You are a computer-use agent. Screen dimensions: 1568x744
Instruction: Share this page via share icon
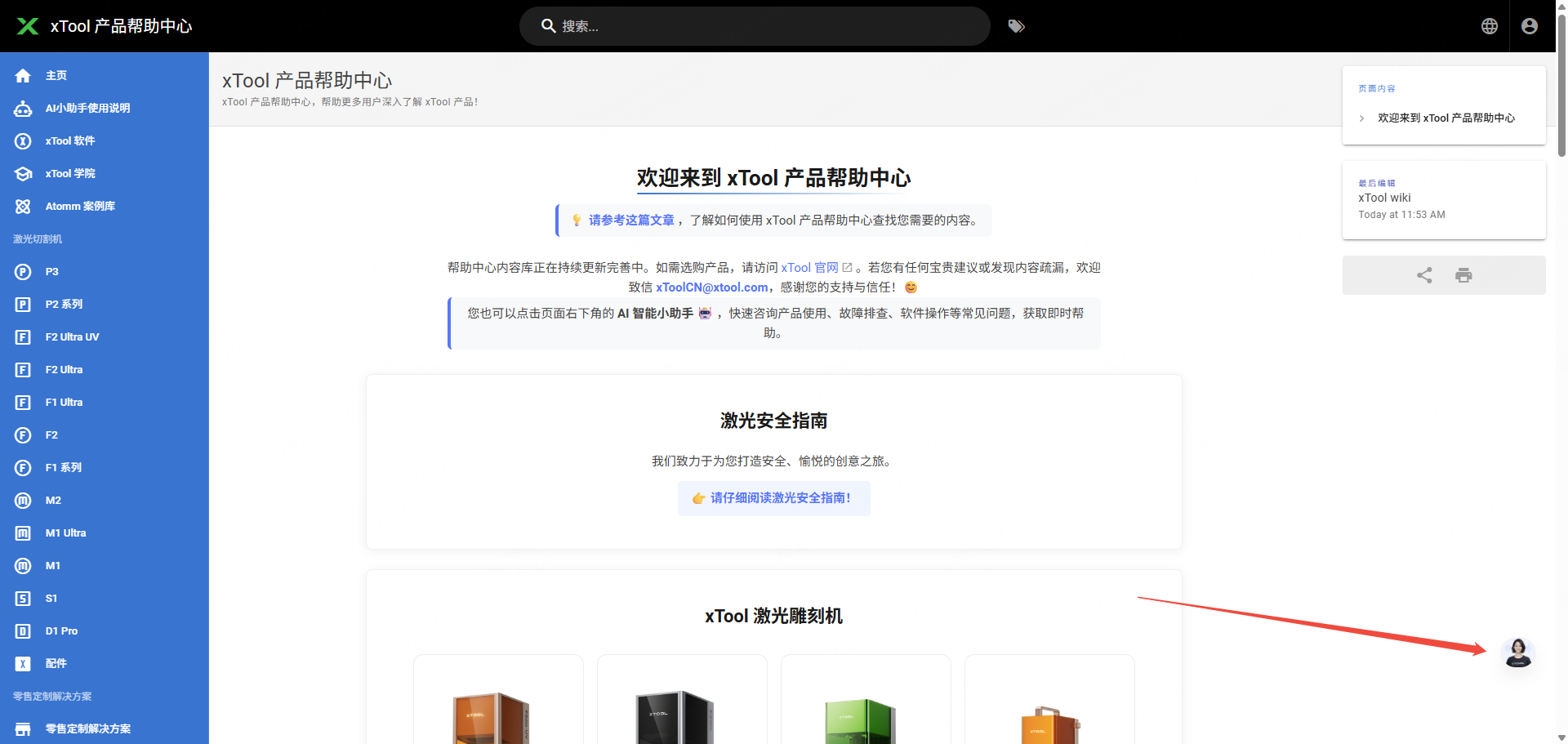point(1424,275)
